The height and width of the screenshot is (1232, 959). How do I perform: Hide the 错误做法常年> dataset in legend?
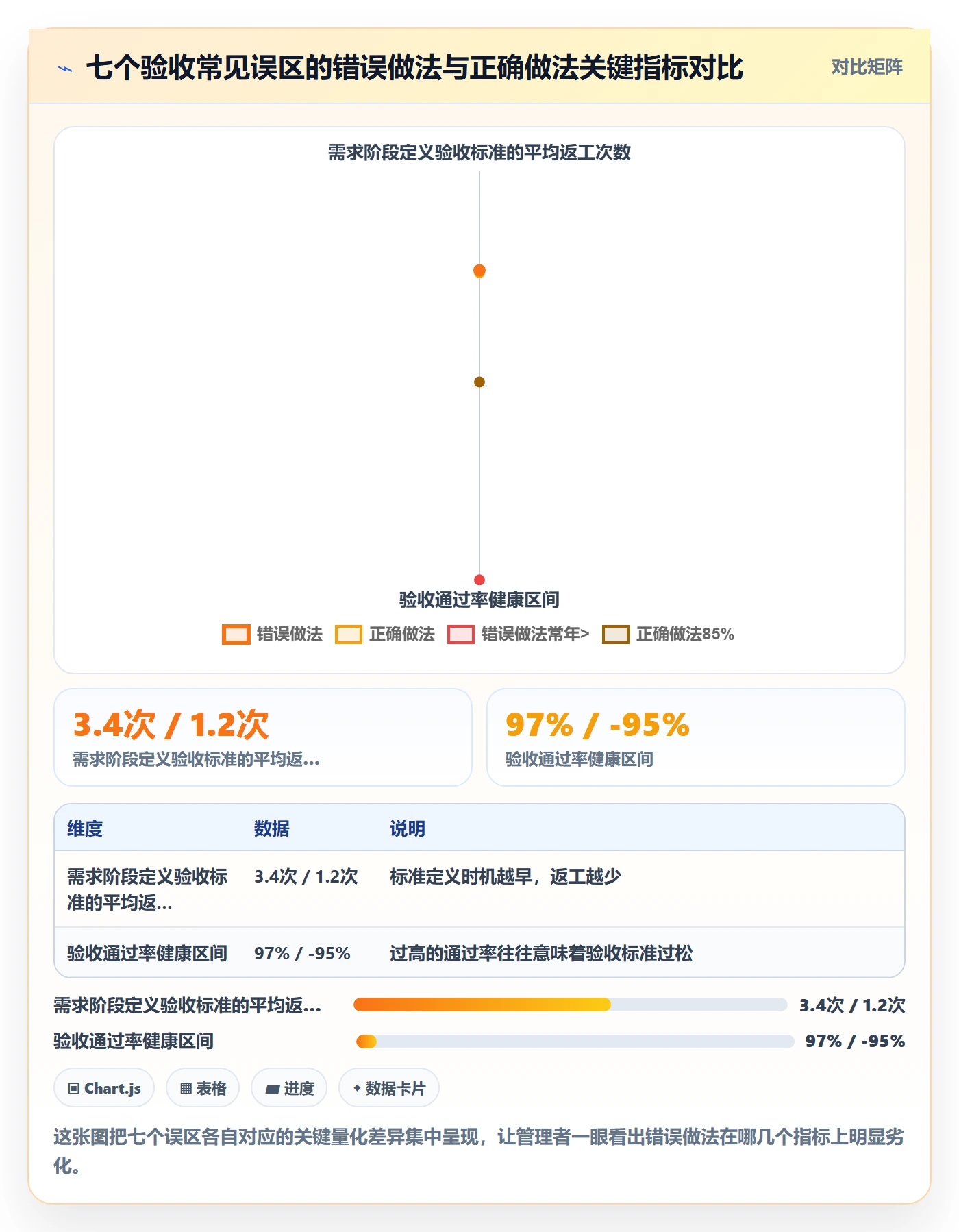coord(461,635)
